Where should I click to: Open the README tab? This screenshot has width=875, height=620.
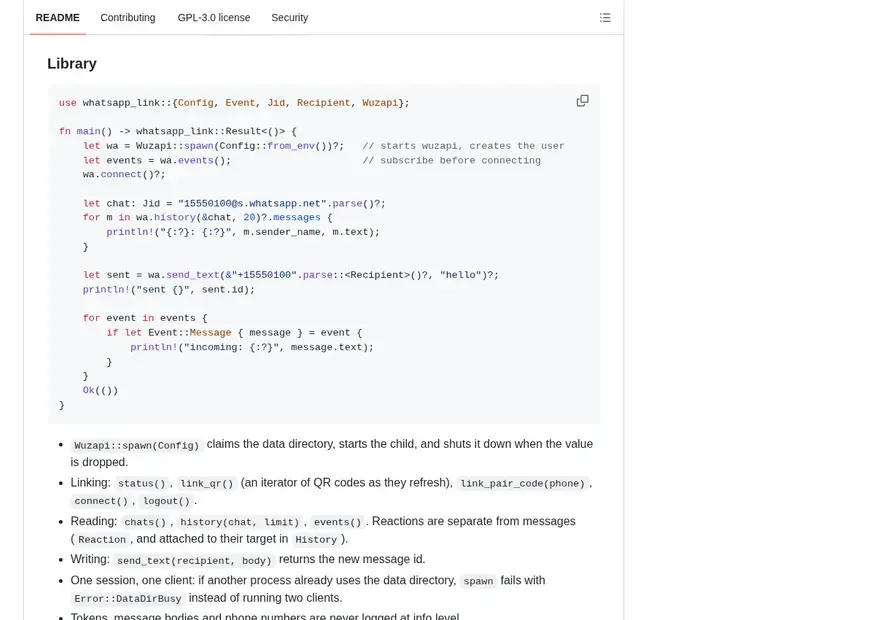[x=57, y=18]
